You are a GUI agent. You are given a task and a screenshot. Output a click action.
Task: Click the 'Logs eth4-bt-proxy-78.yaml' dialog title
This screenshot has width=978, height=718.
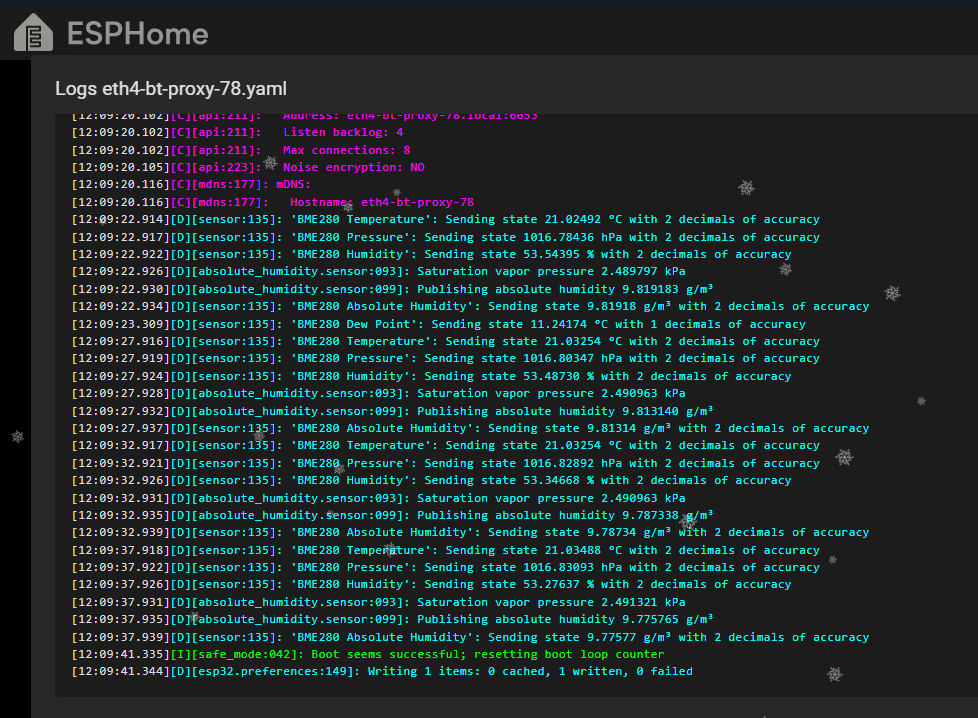[x=171, y=88]
